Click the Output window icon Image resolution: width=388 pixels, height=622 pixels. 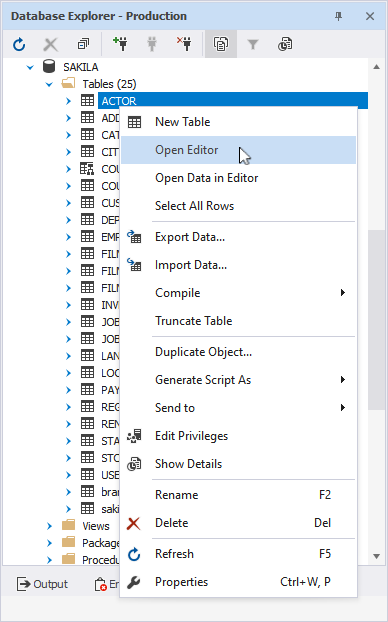[x=23, y=584]
